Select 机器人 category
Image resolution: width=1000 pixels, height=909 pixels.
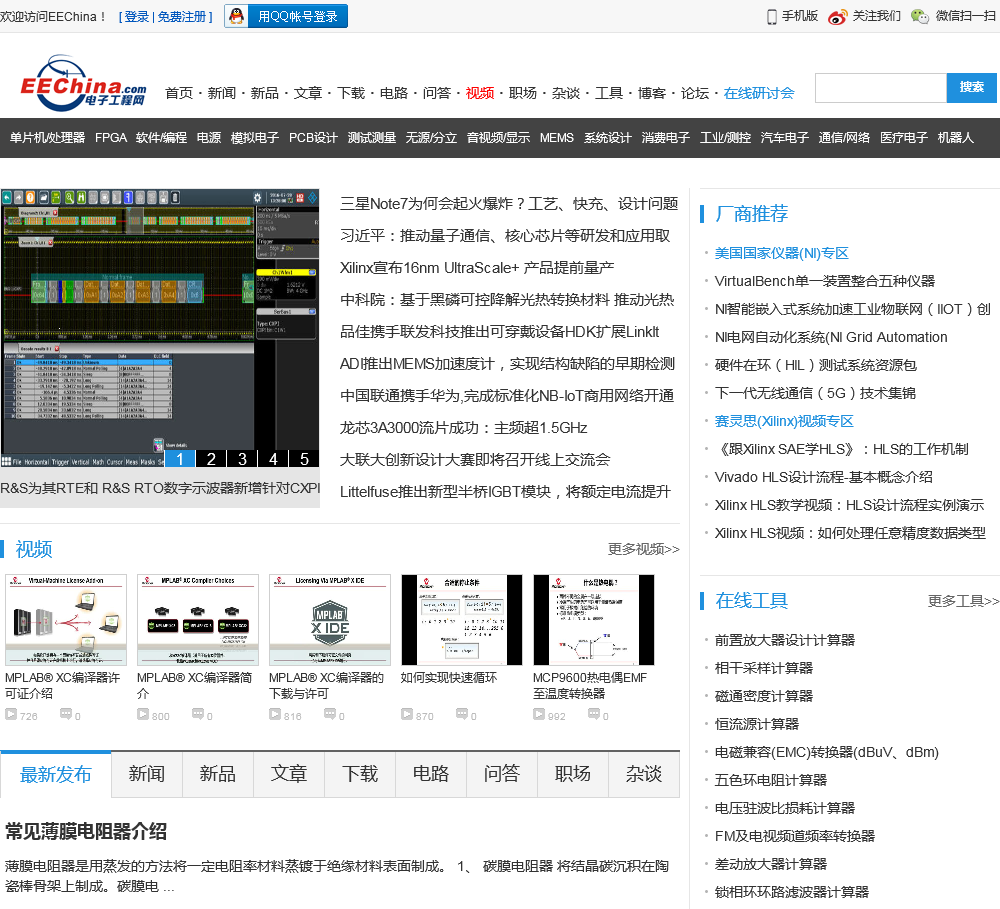point(955,138)
